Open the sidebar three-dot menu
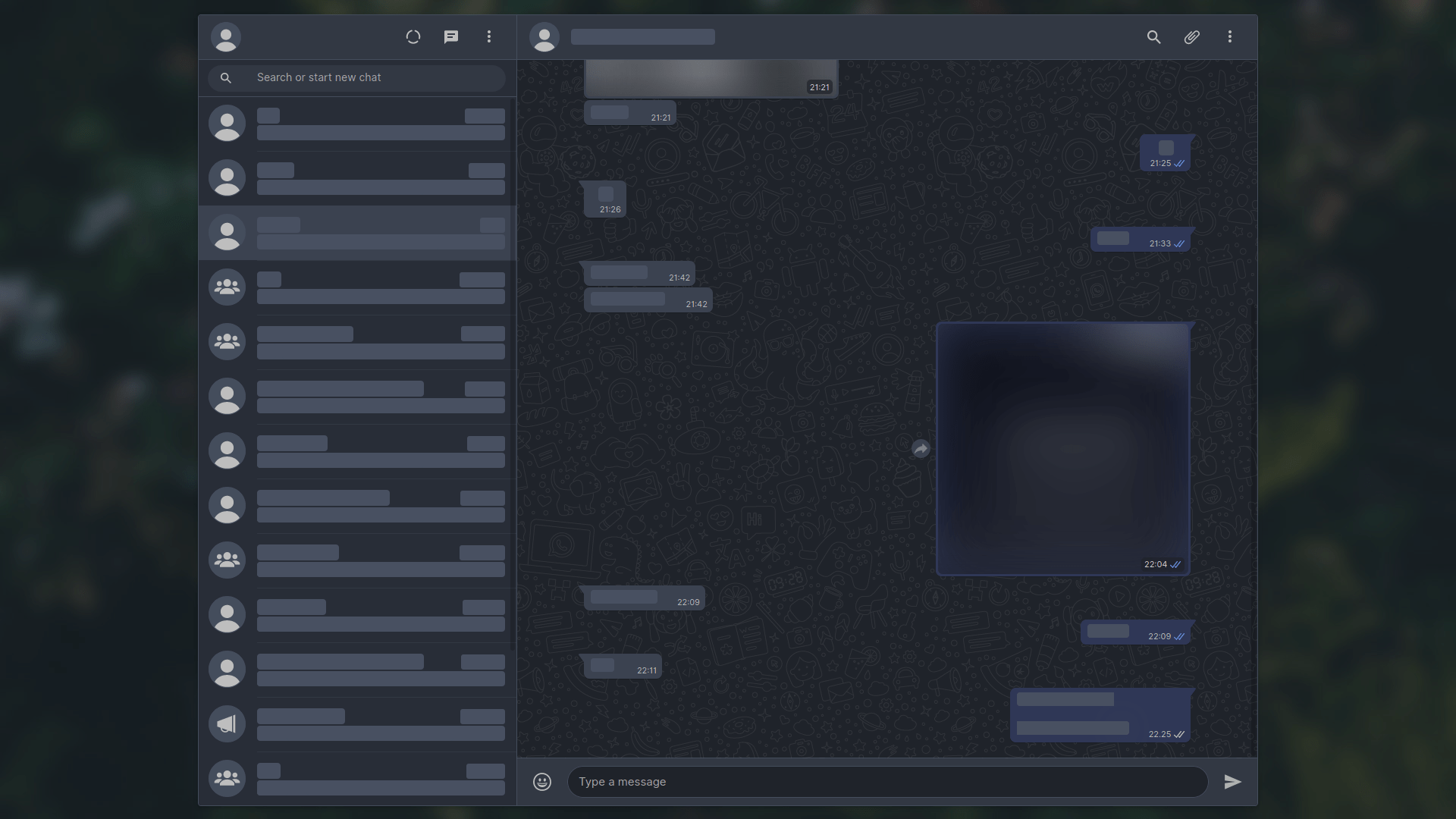 [489, 37]
